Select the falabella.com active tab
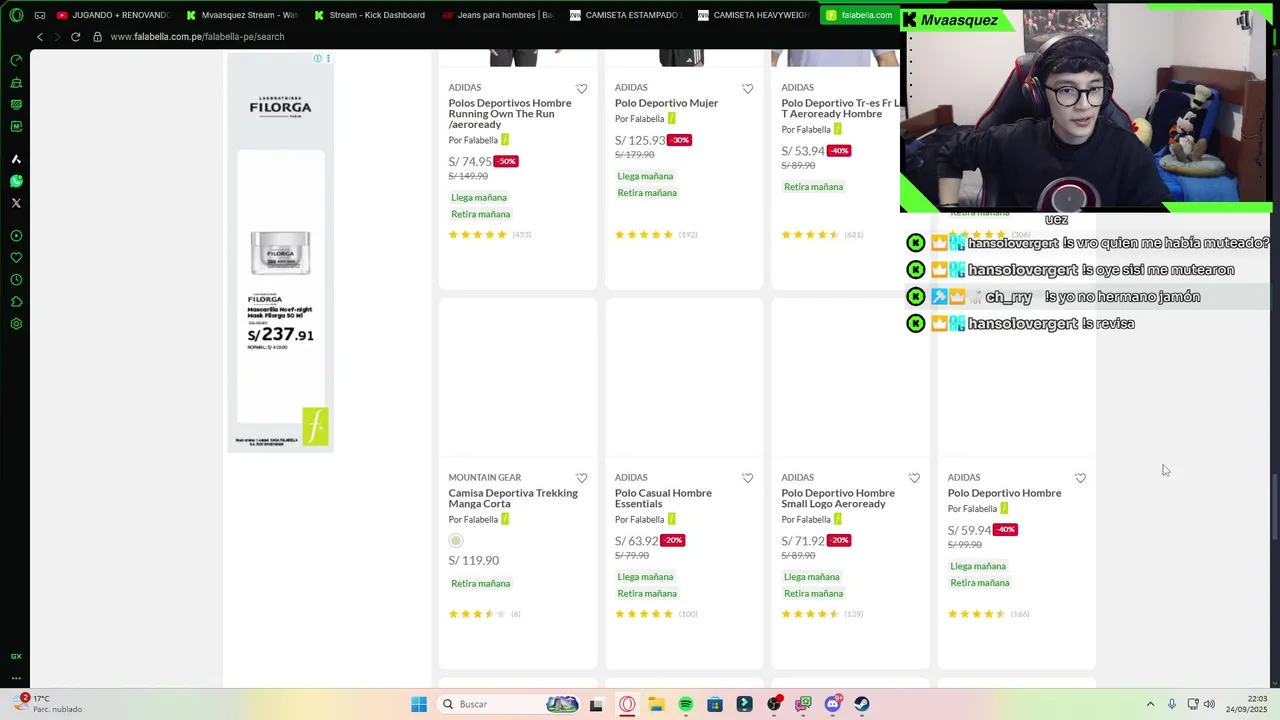The image size is (1280, 720). [x=860, y=15]
